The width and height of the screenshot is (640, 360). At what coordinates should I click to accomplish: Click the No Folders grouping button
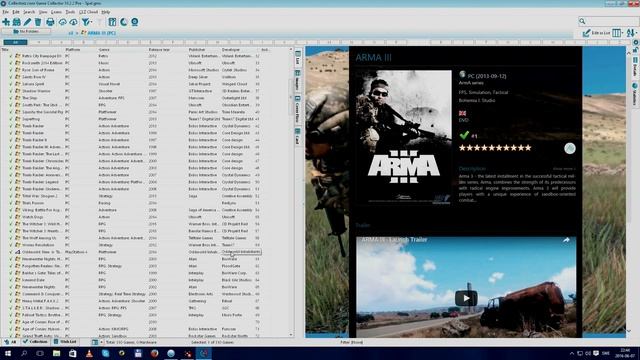point(26,31)
